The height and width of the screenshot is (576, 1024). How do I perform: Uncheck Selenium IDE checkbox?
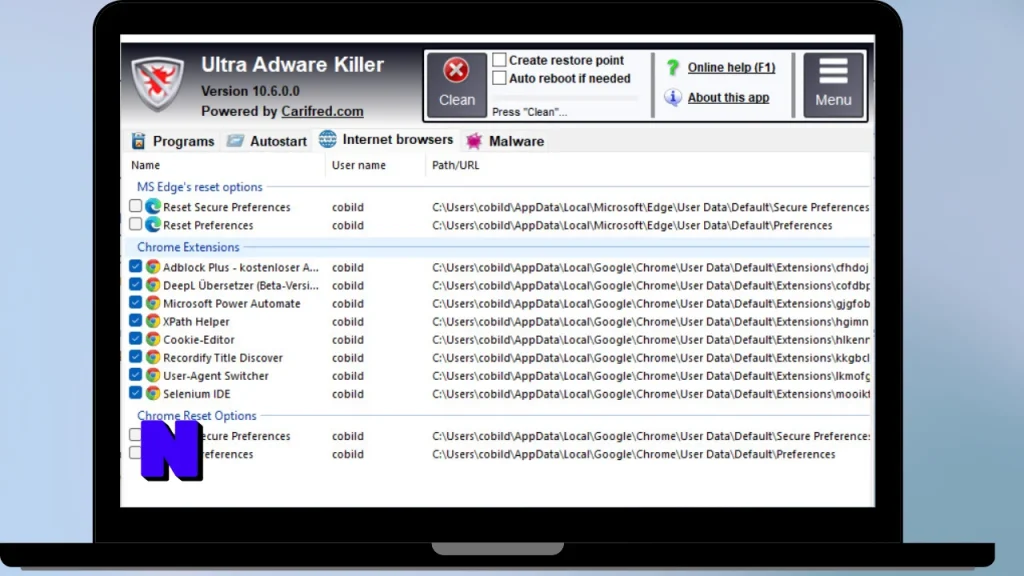(135, 393)
